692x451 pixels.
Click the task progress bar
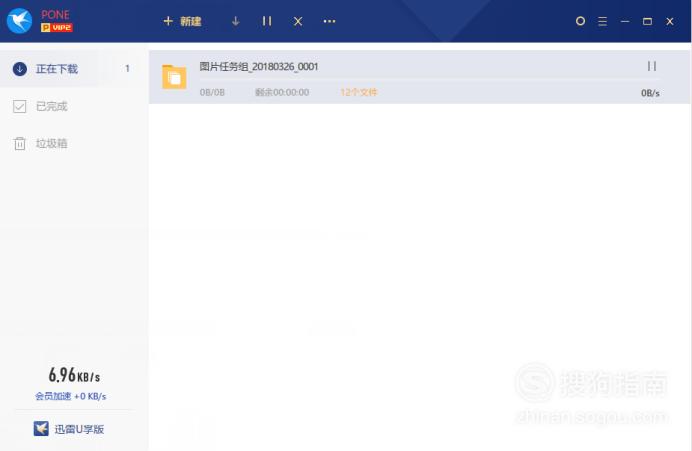430,80
